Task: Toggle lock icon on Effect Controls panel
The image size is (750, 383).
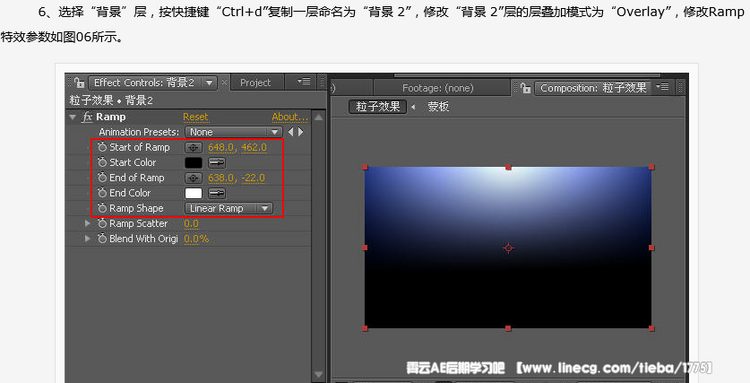Action: tap(79, 82)
